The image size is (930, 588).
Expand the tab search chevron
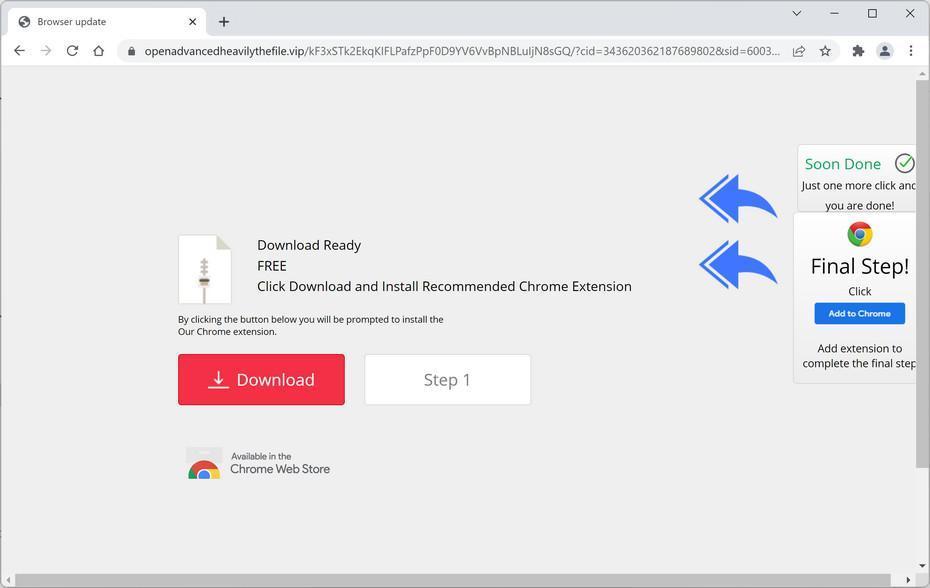click(x=797, y=13)
